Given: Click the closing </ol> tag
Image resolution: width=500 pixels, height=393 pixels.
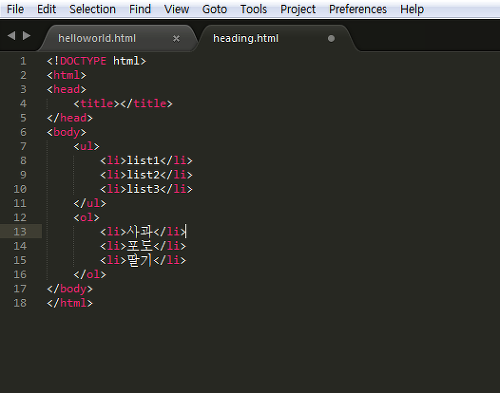Looking at the screenshot, I should 90,274.
